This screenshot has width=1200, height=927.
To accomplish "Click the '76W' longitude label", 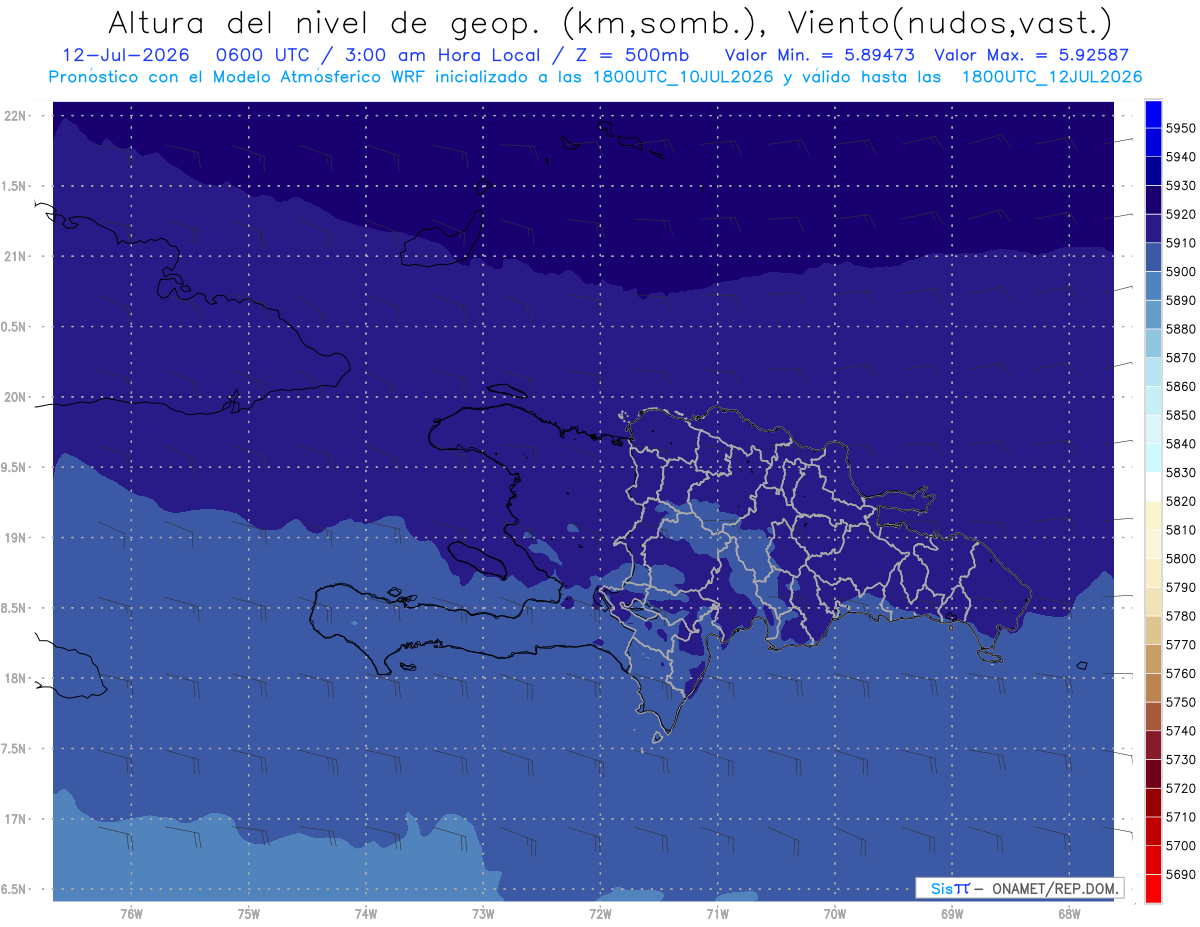I will click(x=131, y=913).
